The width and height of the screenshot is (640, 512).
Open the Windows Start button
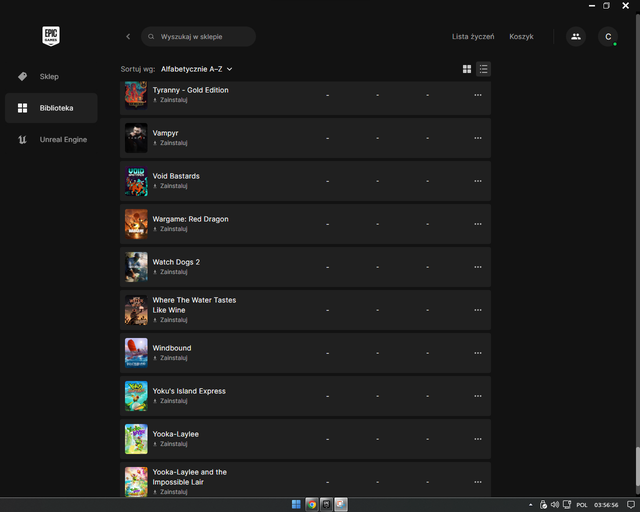(x=296, y=505)
